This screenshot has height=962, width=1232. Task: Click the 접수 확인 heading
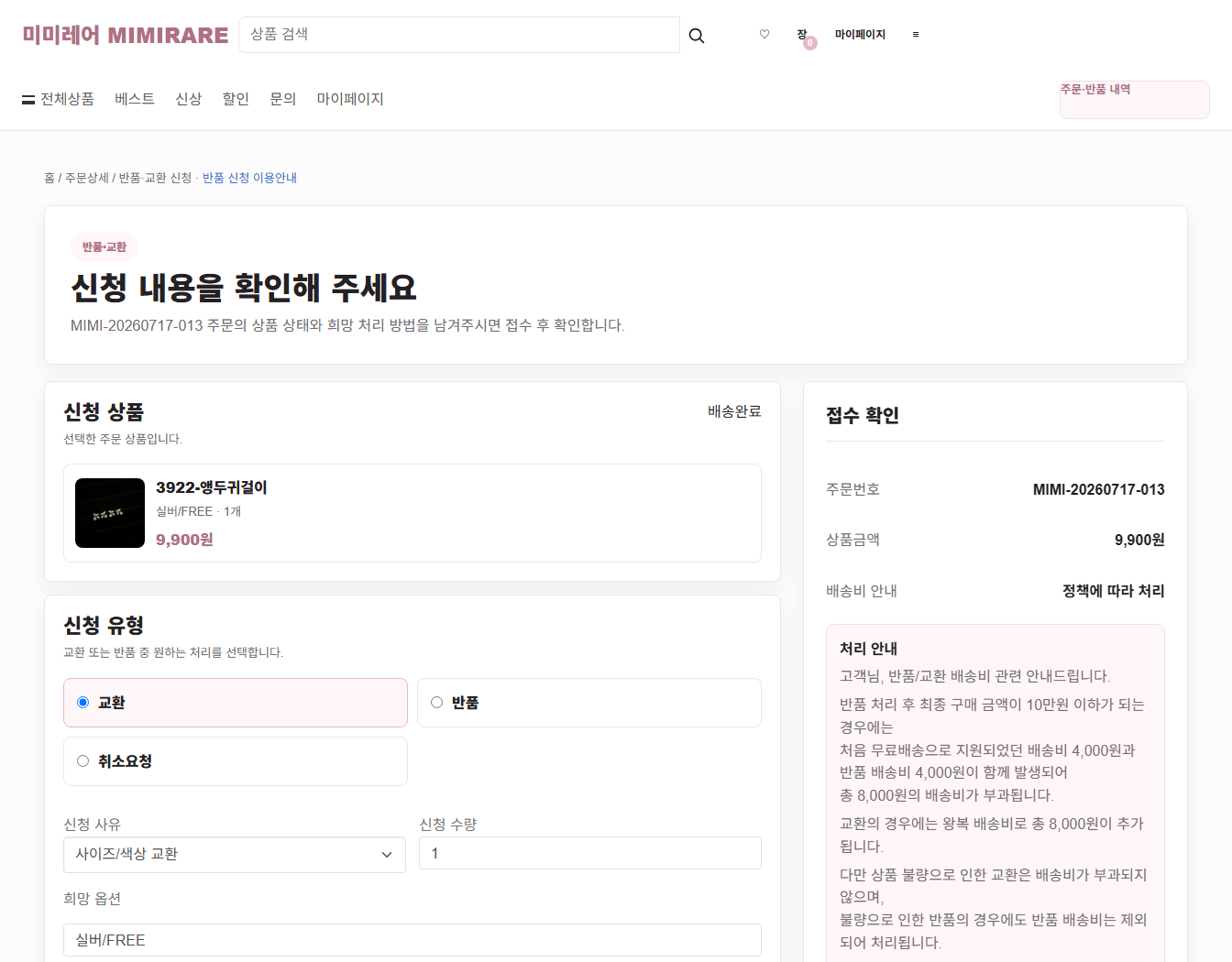[863, 415]
